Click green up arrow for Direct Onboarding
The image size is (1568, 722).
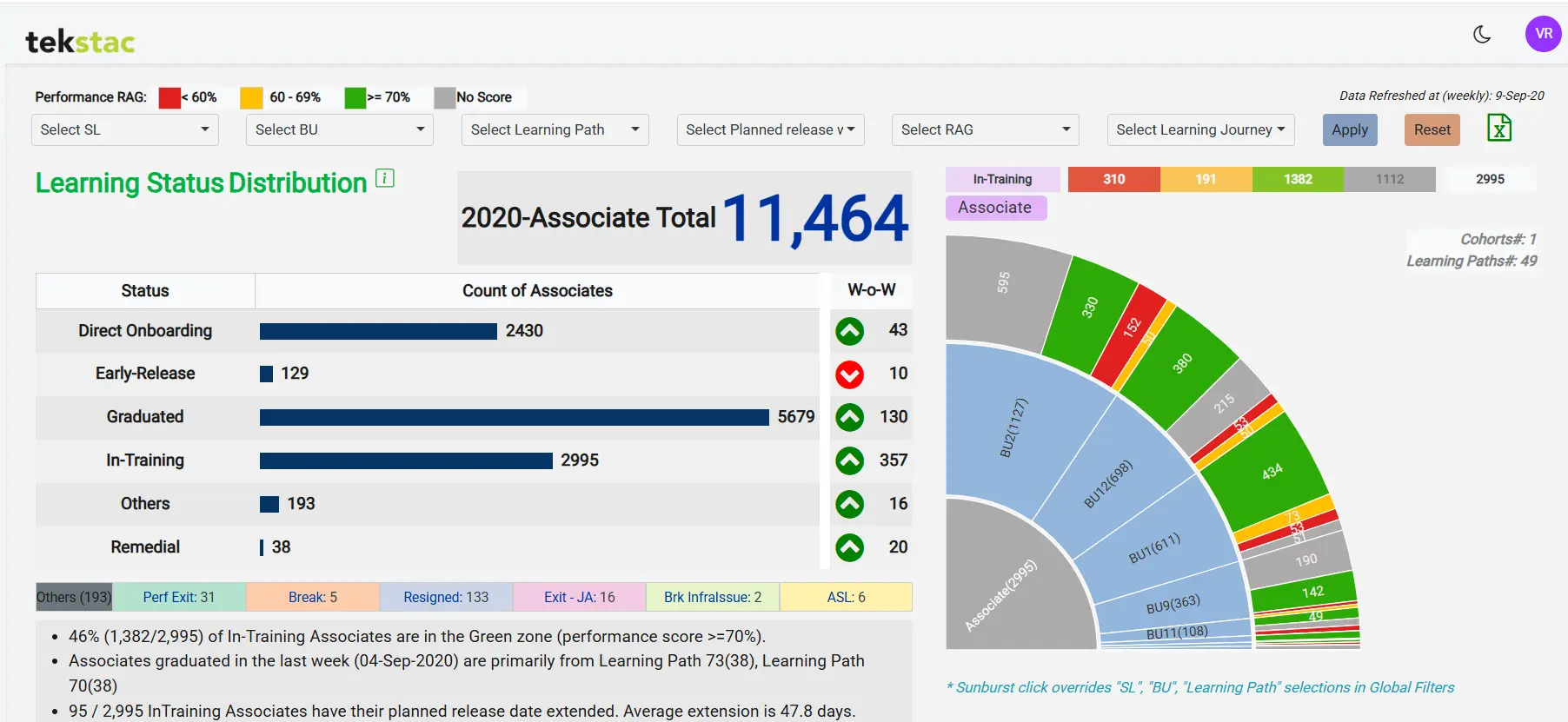849,331
